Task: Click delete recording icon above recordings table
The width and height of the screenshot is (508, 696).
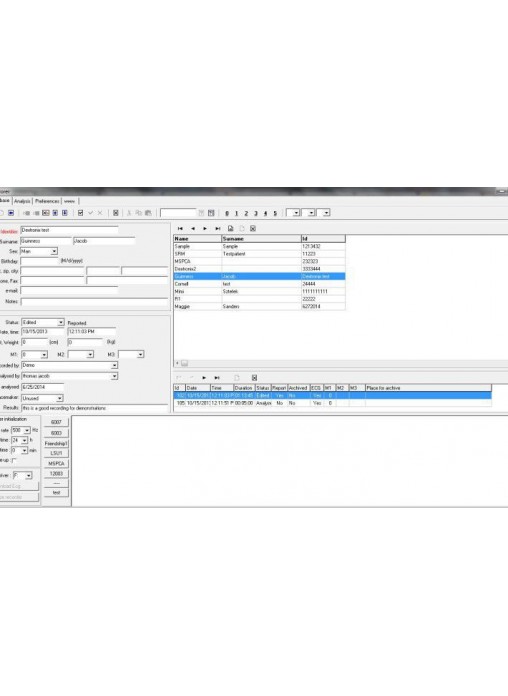Action: pos(254,378)
